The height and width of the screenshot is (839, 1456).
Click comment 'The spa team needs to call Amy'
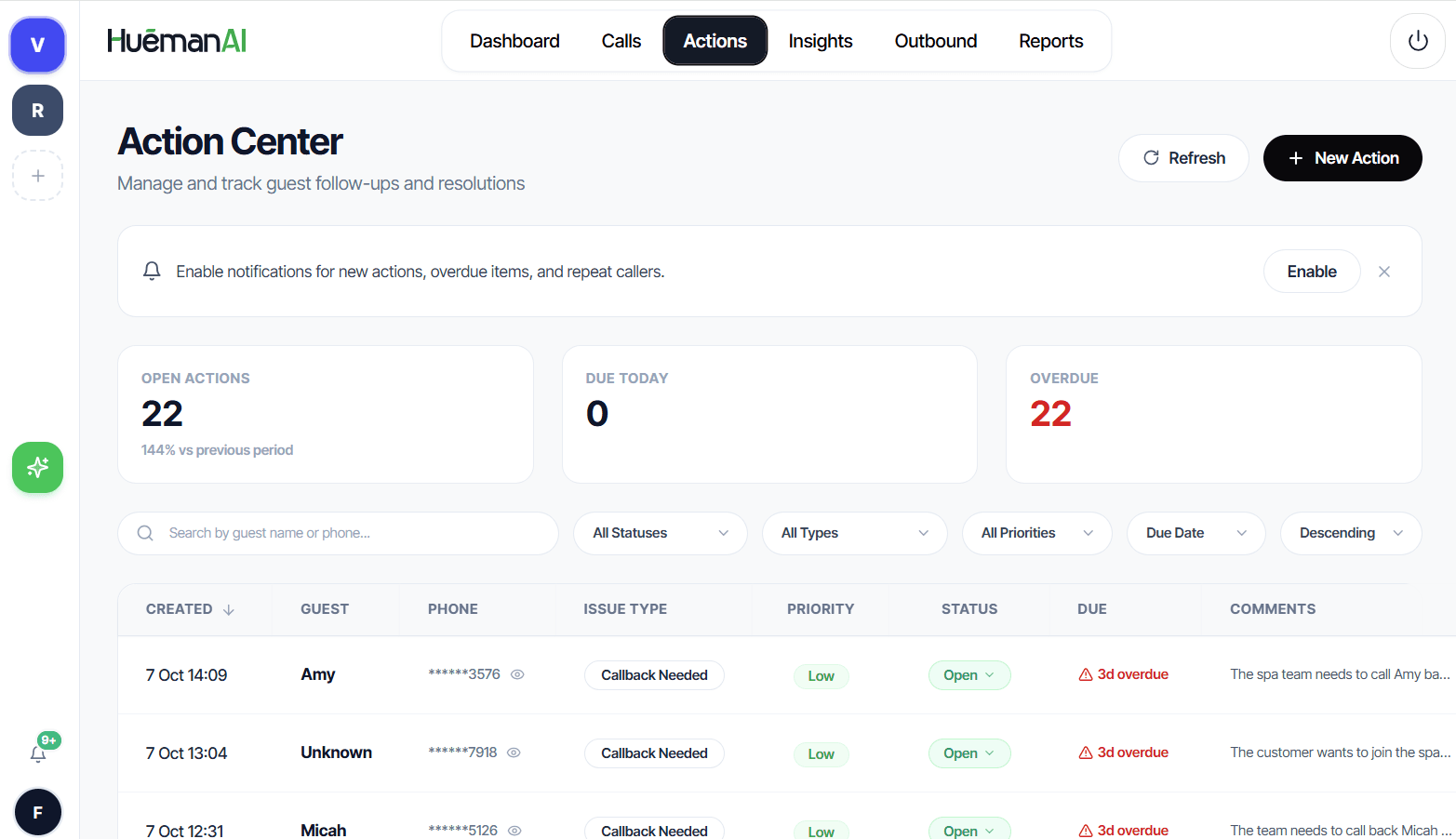tap(1340, 674)
